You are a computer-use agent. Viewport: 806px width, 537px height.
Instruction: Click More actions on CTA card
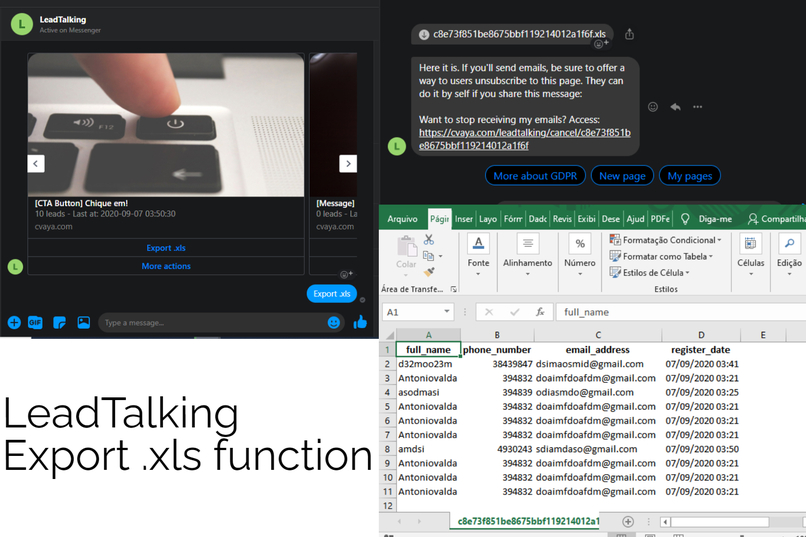[166, 266]
